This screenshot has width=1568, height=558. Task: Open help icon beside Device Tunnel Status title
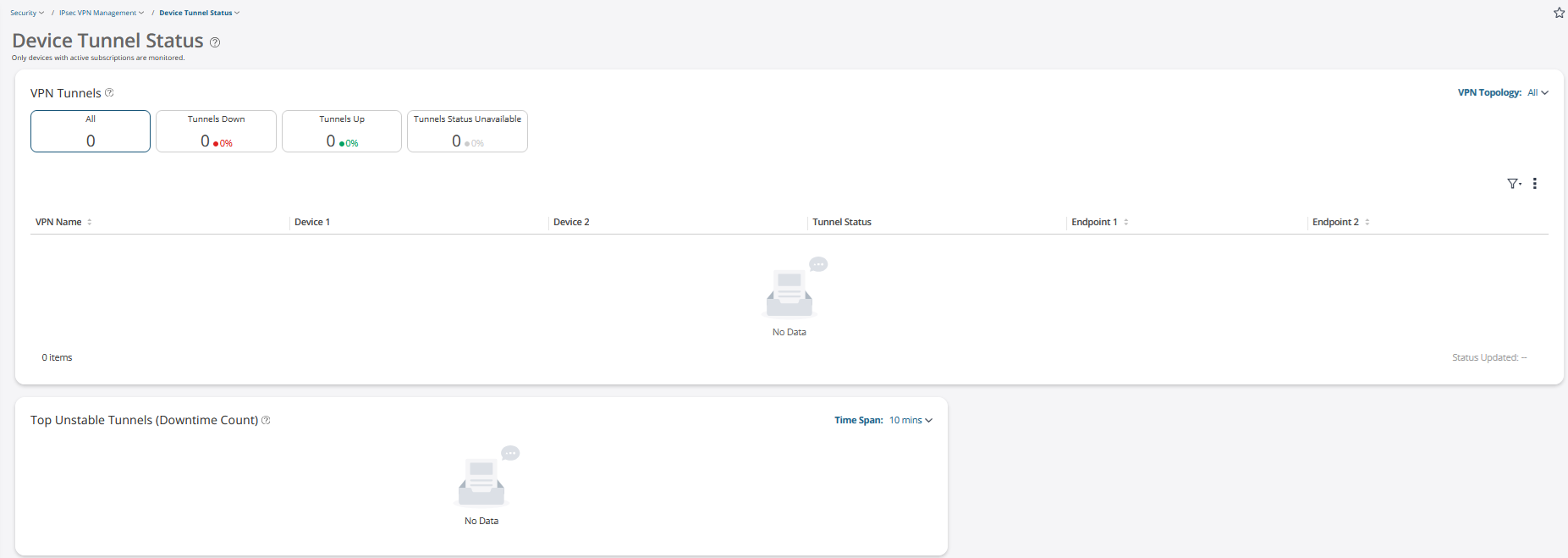click(215, 42)
